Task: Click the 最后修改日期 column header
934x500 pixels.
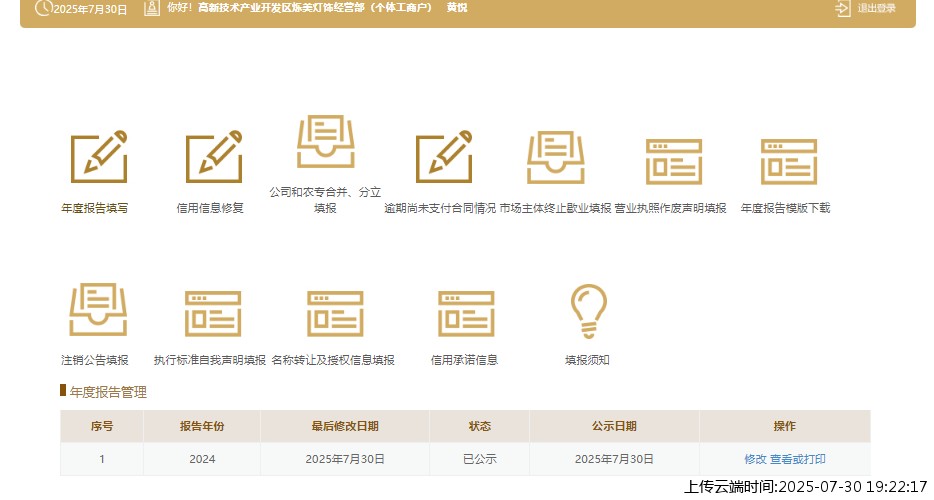Action: (345, 426)
